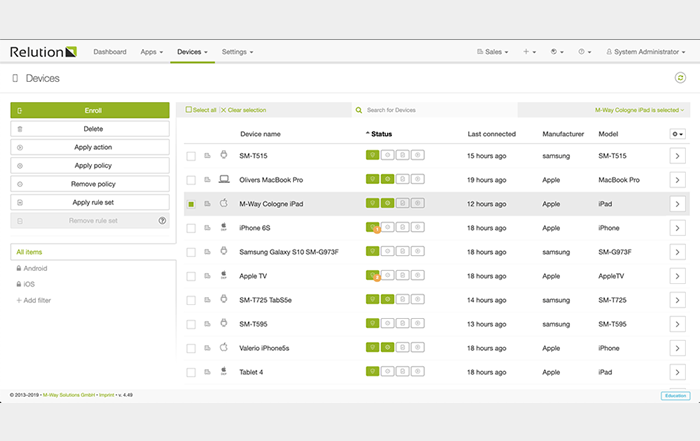The height and width of the screenshot is (441, 700).
Task: Click the first green status icon for Tablet 4
Action: [372, 371]
